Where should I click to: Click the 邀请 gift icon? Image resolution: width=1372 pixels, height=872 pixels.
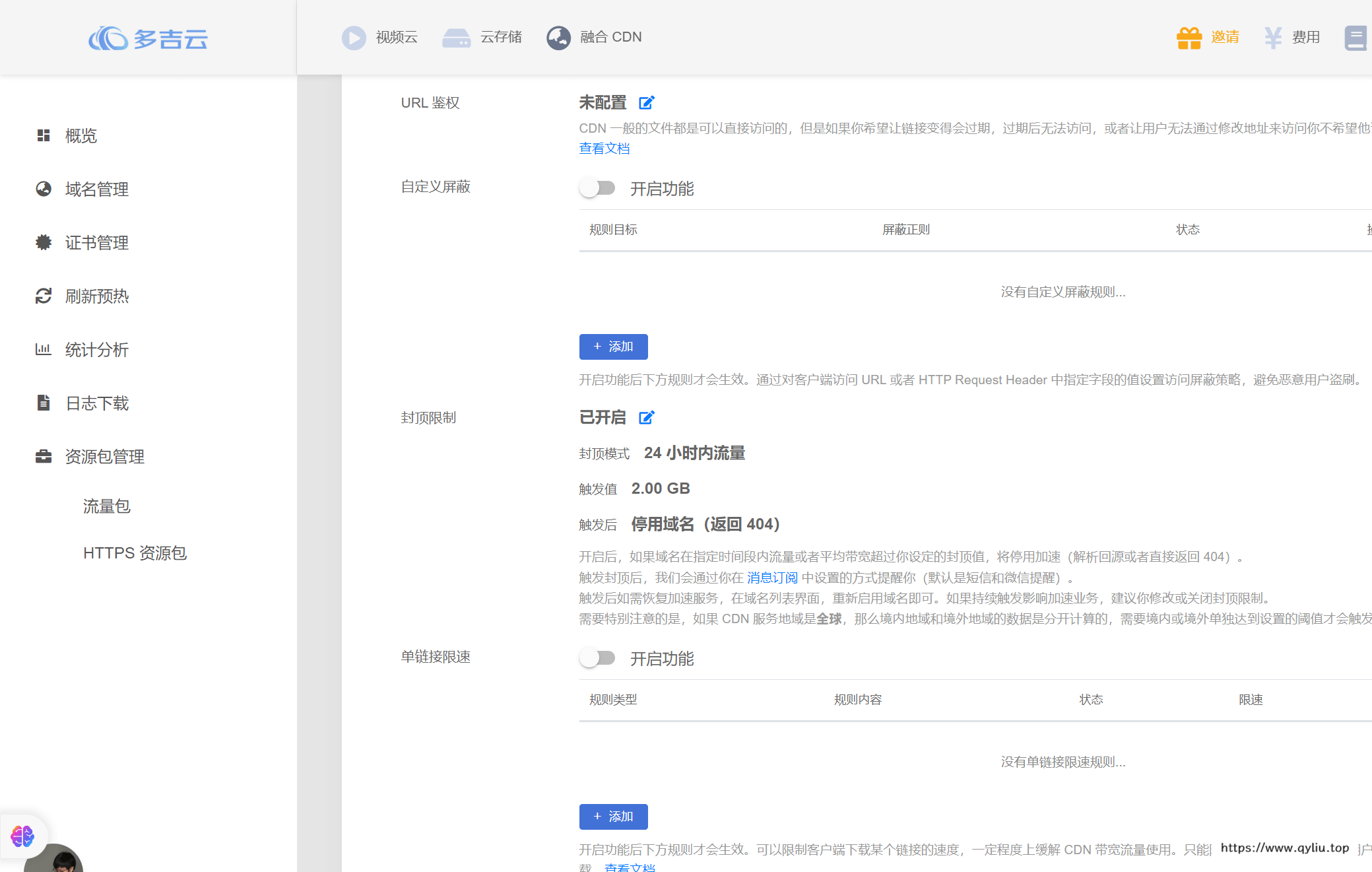pyautogui.click(x=1189, y=38)
